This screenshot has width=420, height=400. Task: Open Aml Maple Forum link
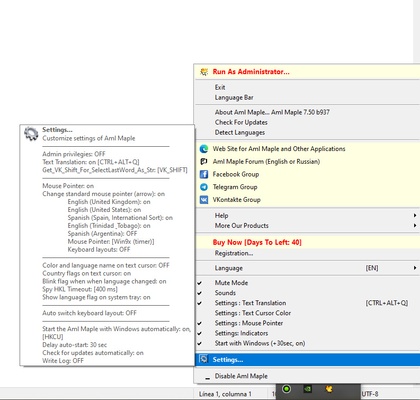[266, 162]
